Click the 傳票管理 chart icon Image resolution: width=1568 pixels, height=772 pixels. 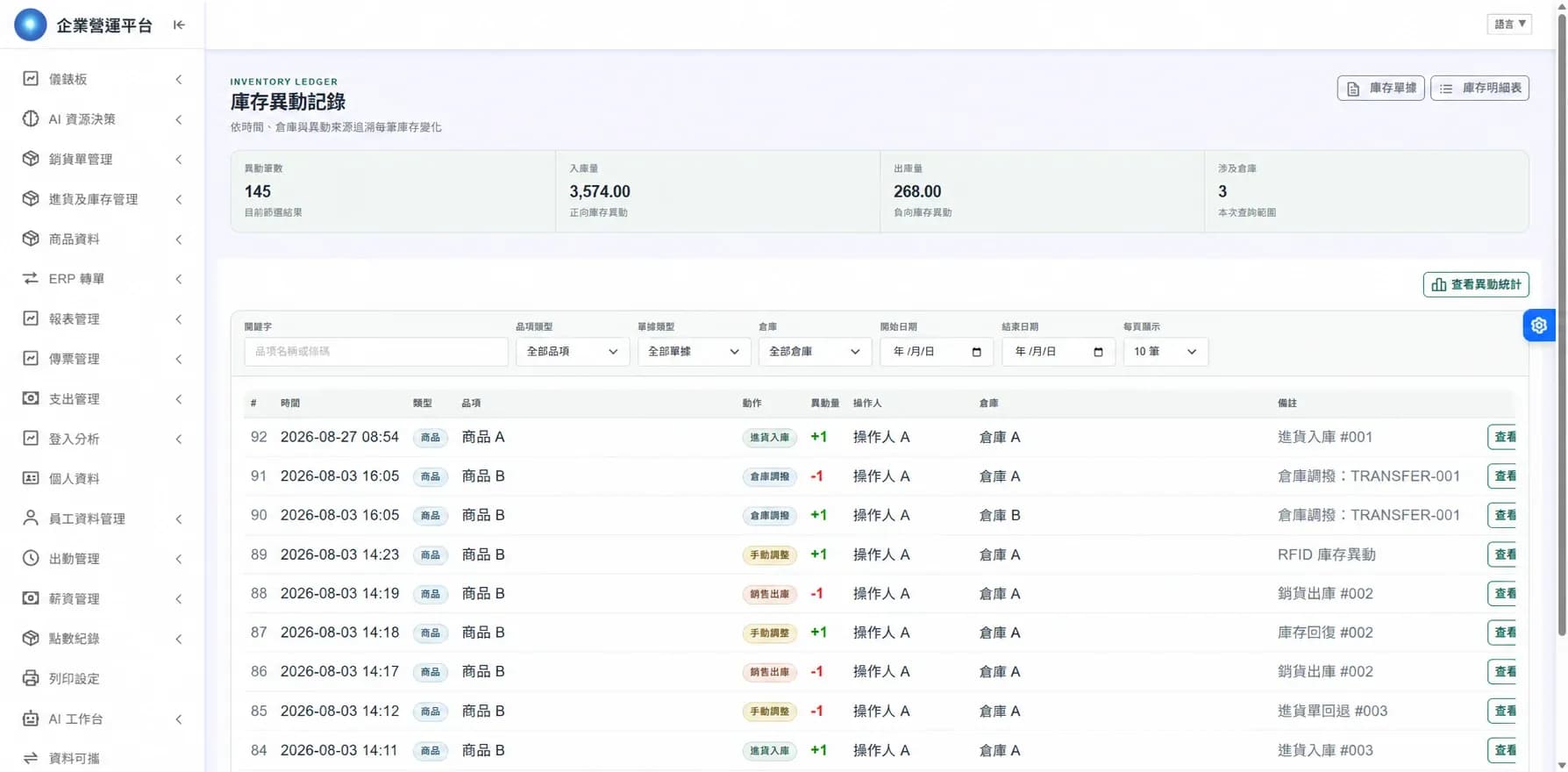pyautogui.click(x=31, y=358)
